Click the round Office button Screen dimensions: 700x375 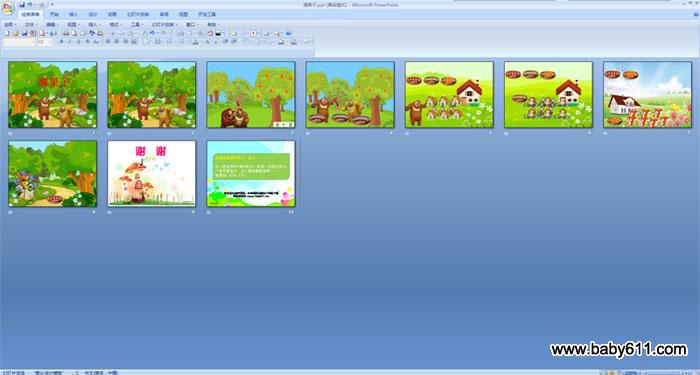coord(8,8)
